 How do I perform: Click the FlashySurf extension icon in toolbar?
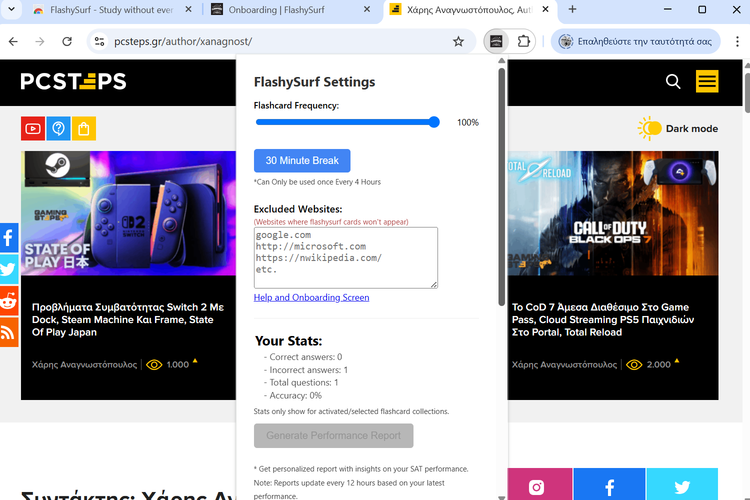494,42
